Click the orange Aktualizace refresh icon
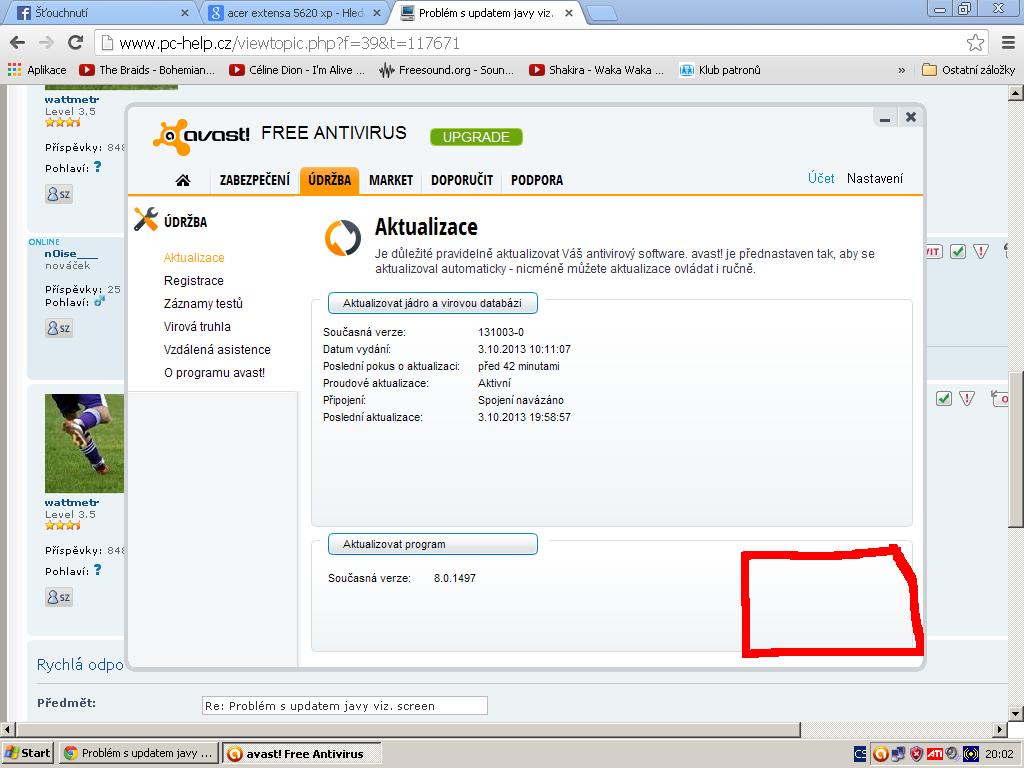This screenshot has width=1024, height=768. [x=343, y=238]
